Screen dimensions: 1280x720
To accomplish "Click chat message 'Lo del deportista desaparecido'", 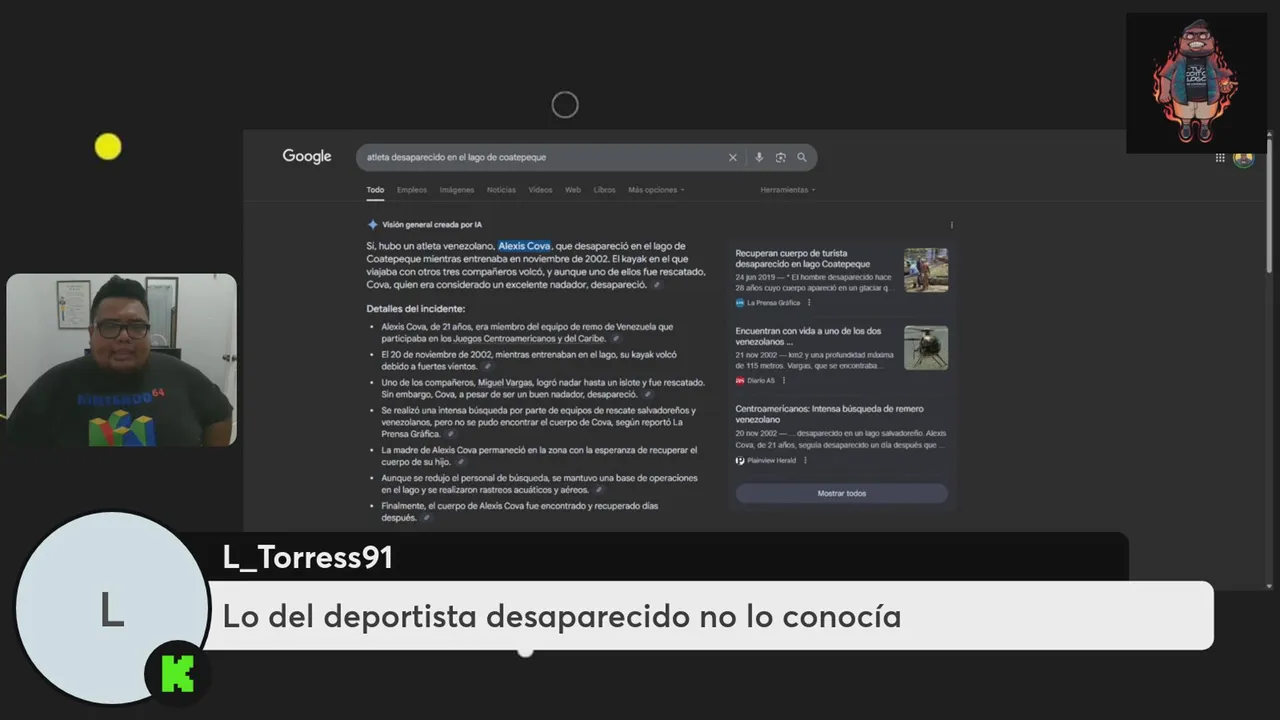I will (x=561, y=616).
